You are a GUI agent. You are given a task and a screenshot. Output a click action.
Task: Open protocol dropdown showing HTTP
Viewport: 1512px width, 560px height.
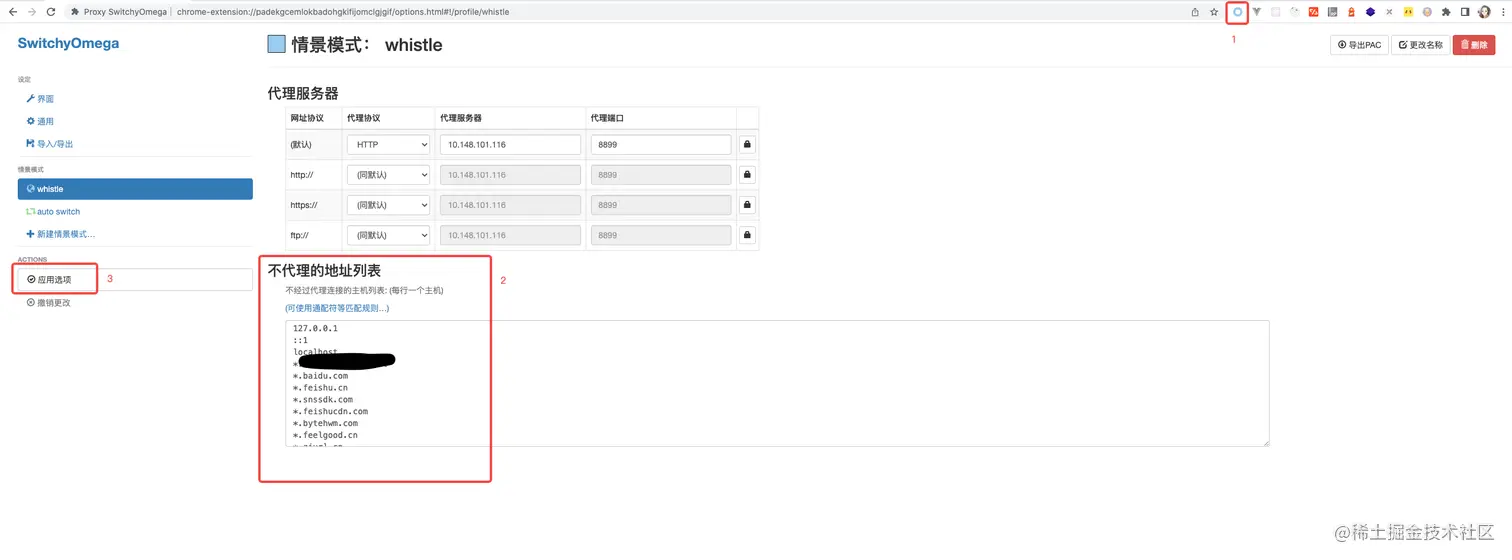point(388,144)
